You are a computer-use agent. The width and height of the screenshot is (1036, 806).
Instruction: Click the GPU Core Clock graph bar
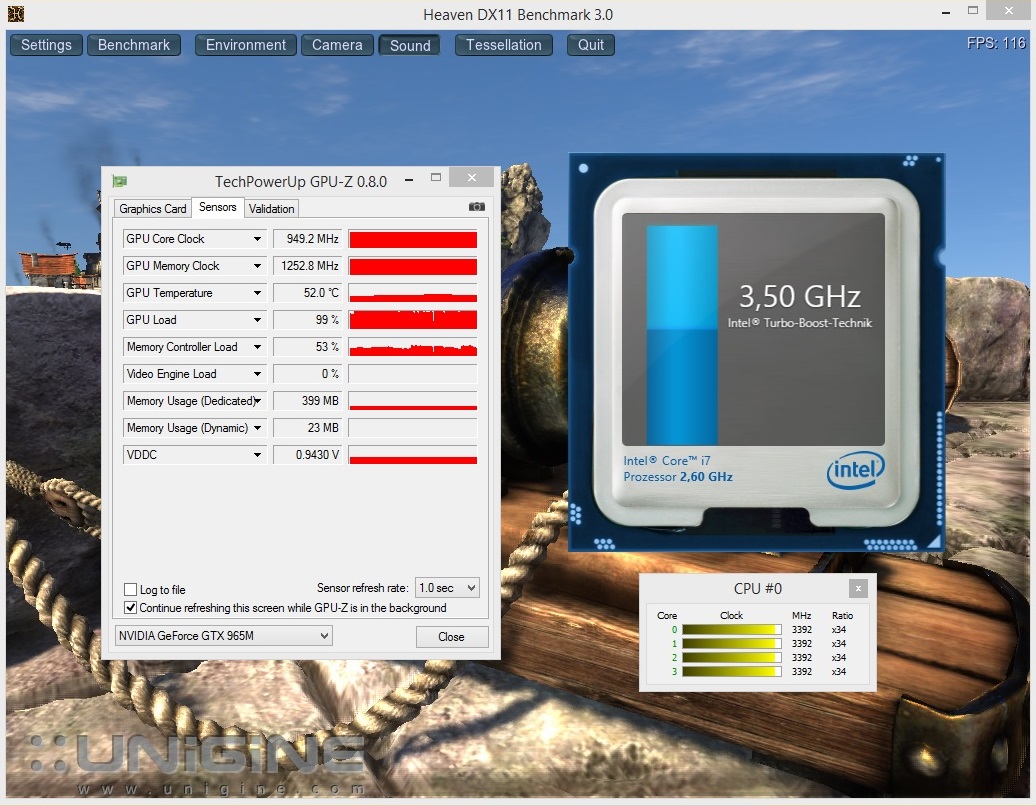[413, 239]
